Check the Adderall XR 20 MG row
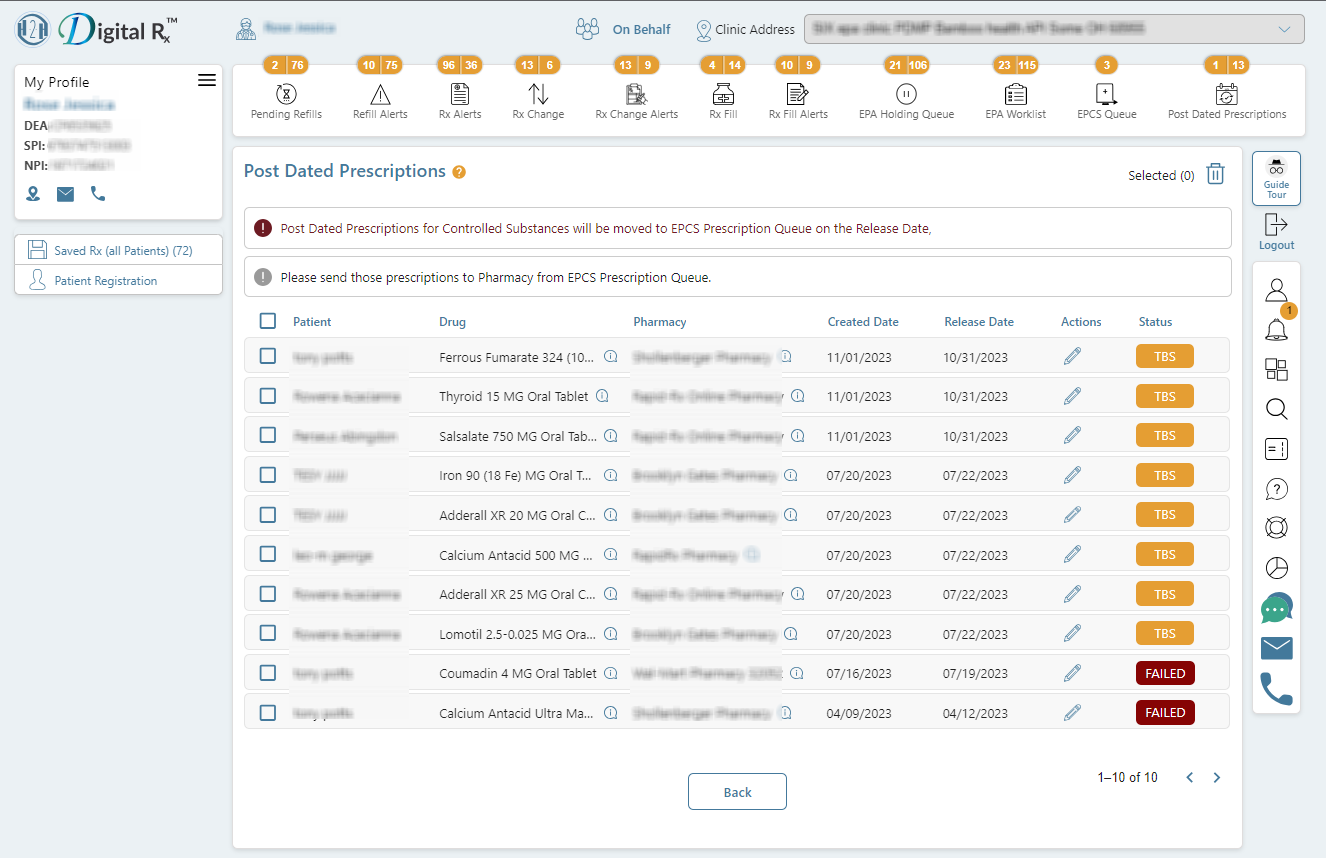Screen dimensions: 1326x858 click(267, 514)
